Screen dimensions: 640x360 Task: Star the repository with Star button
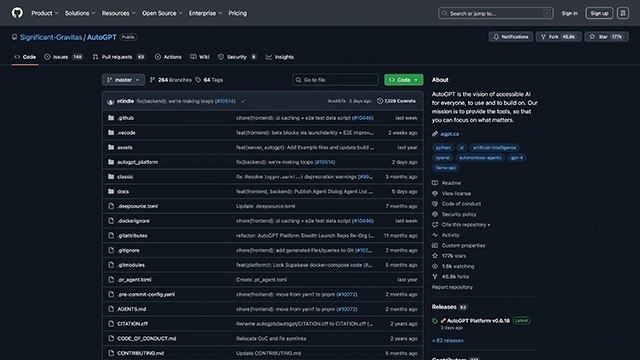coord(607,37)
